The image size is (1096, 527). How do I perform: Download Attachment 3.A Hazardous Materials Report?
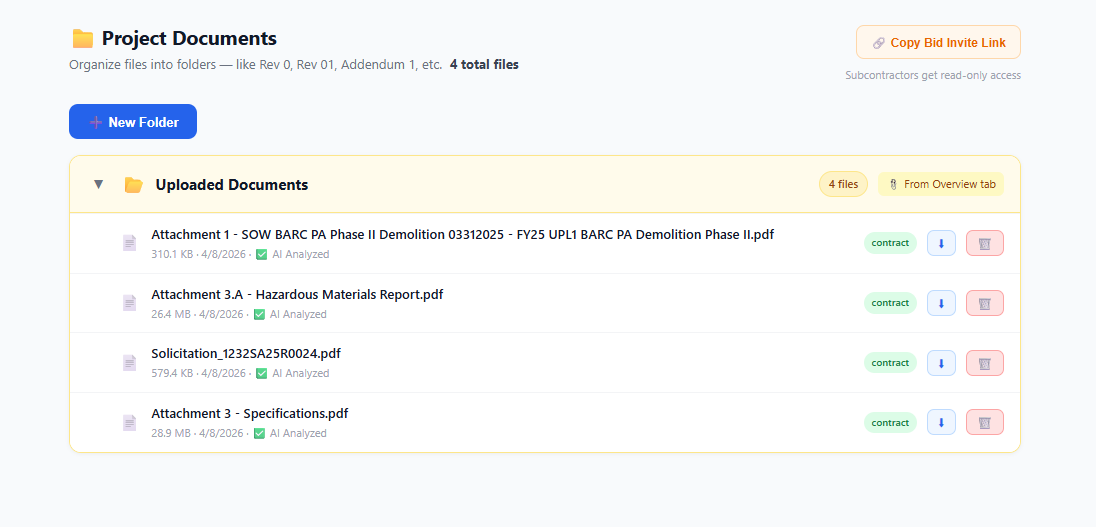(x=941, y=303)
